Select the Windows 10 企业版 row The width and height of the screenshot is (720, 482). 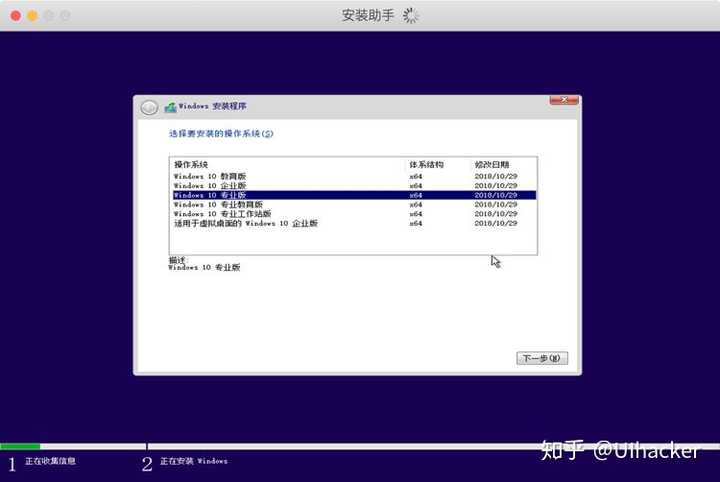[x=354, y=186]
